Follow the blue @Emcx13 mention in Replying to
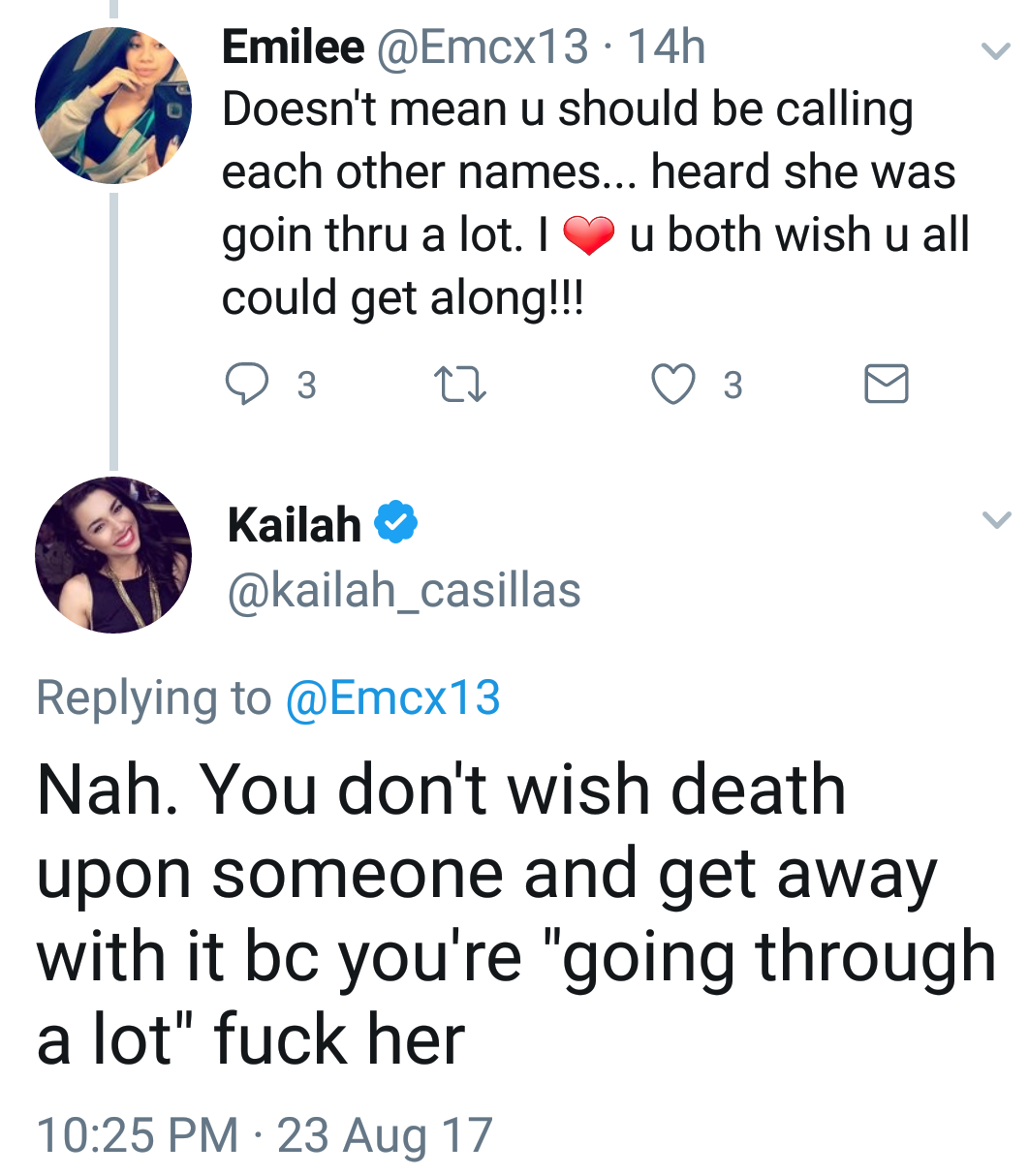This screenshot has height=1176, width=1029. pos(392,697)
